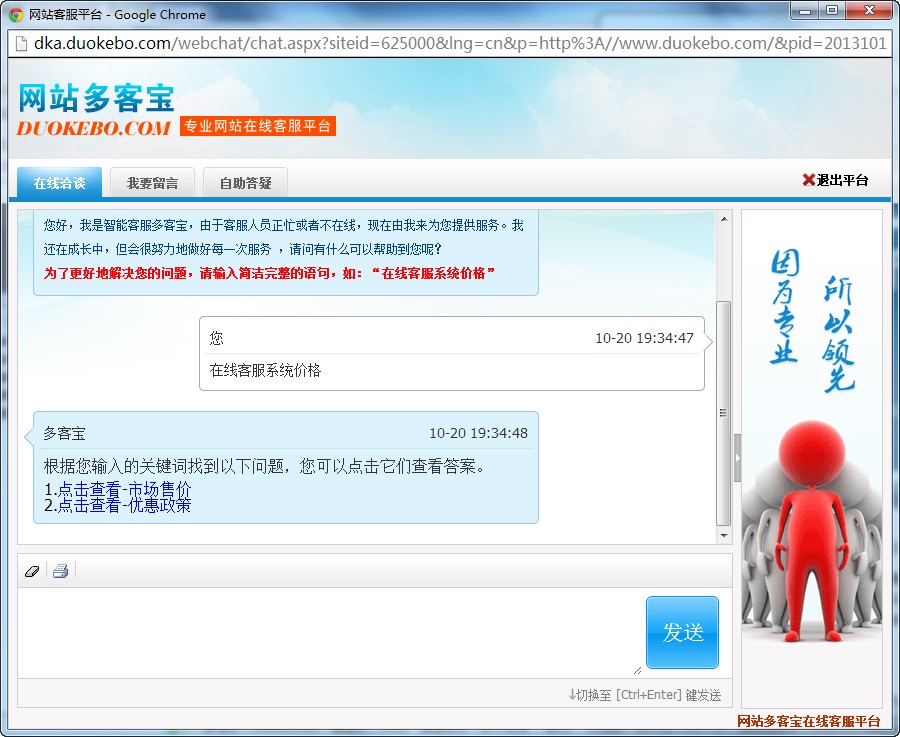Screen dimensions: 900x737
Task: Click the browser address bar URL
Action: pyautogui.click(x=450, y=44)
